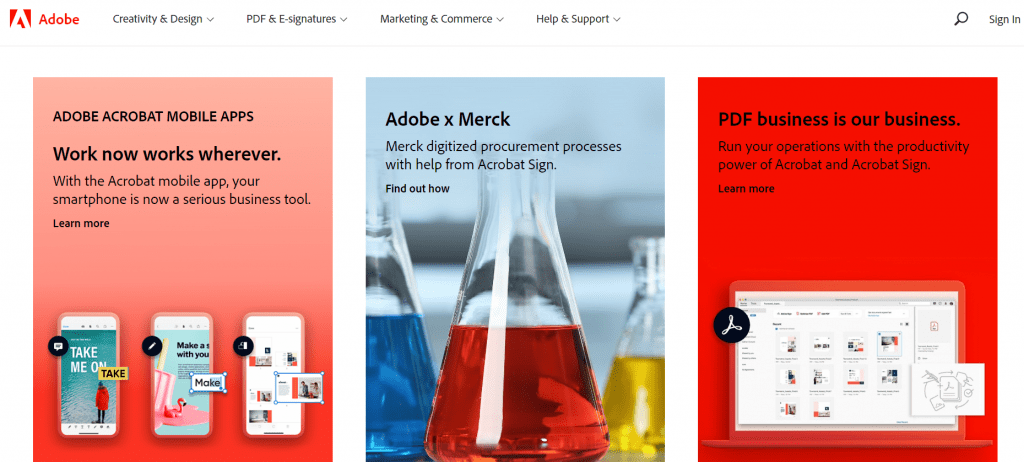Screen dimensions: 1024x462
Task: Click Learn more under PDF business card
Action: (746, 188)
